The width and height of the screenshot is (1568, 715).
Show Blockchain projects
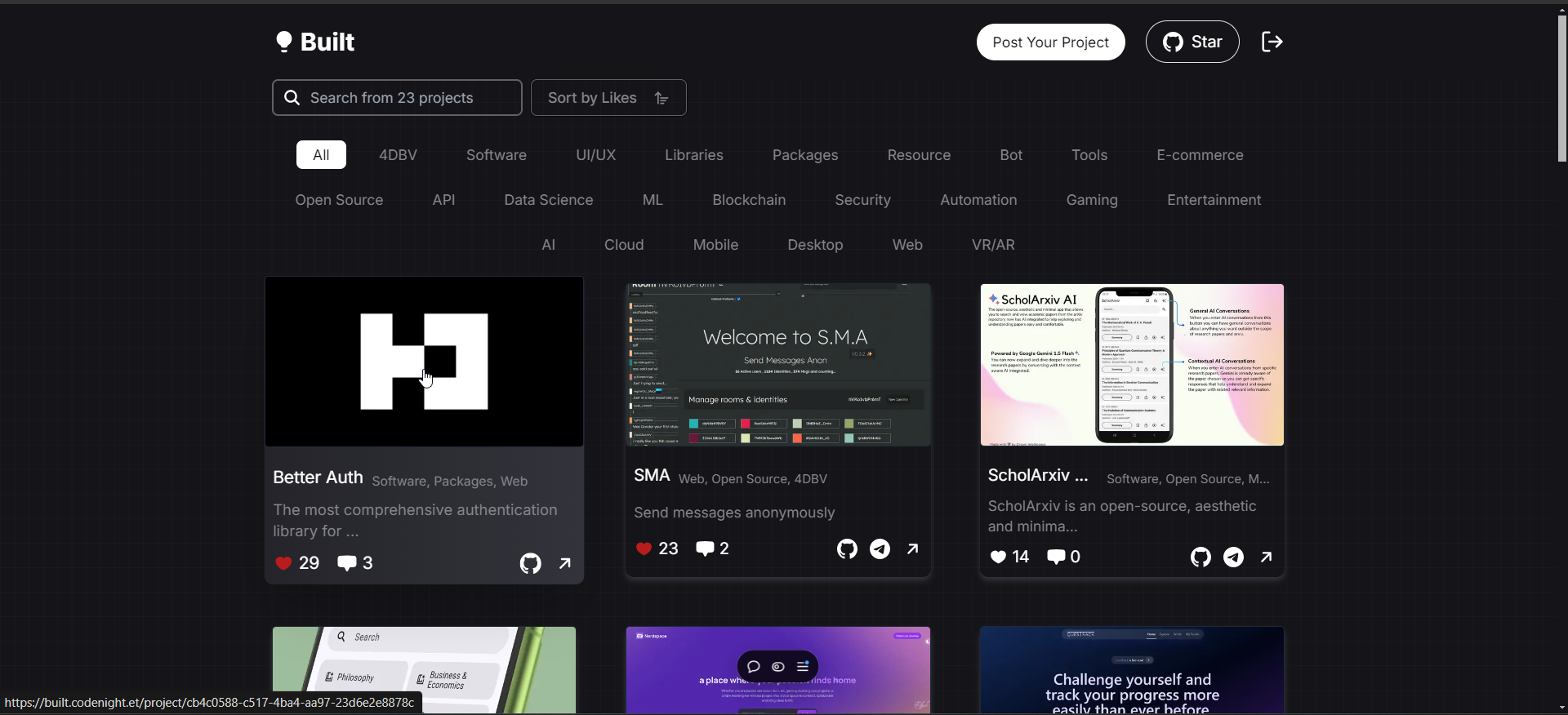pos(749,200)
